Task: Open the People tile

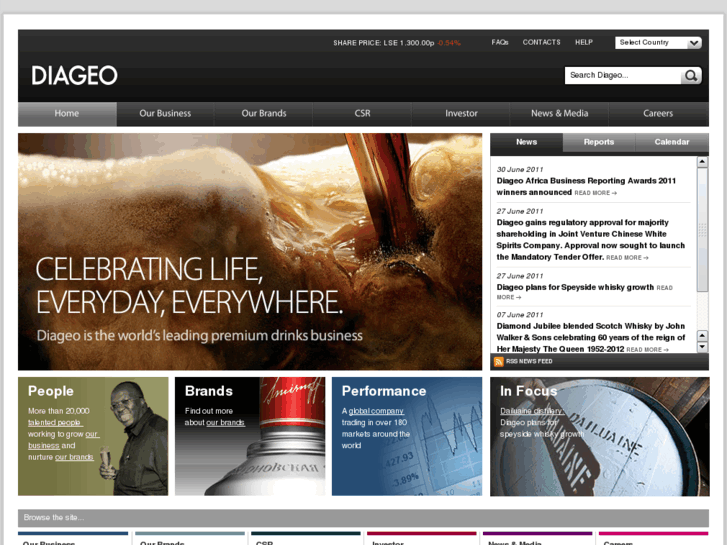Action: [93, 436]
